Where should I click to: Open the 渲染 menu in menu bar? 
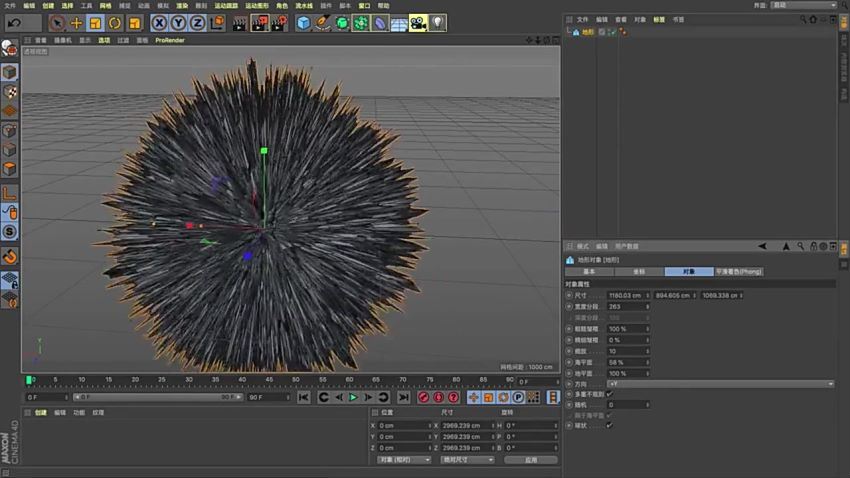click(x=182, y=5)
